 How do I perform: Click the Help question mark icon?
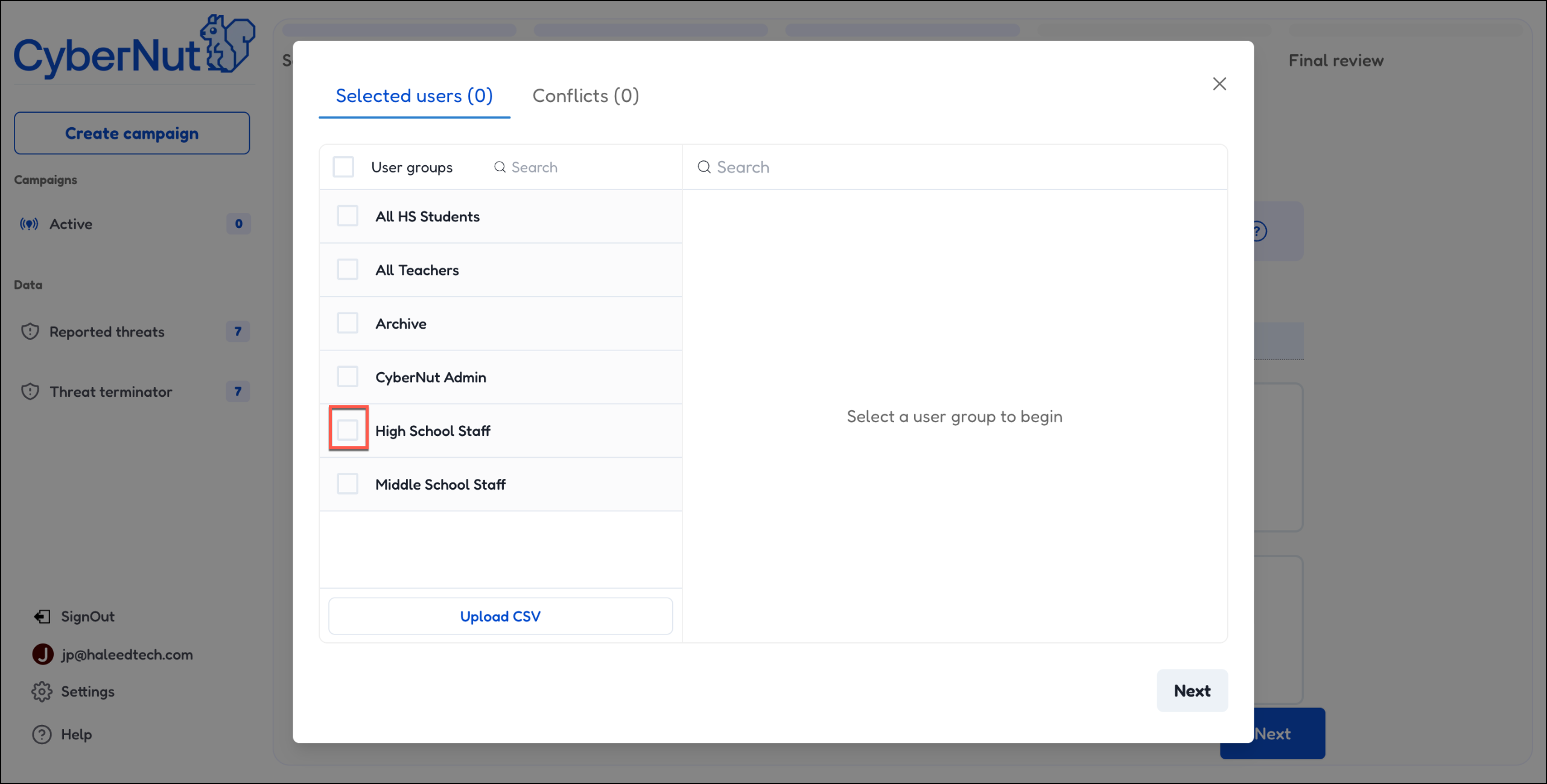(42, 735)
